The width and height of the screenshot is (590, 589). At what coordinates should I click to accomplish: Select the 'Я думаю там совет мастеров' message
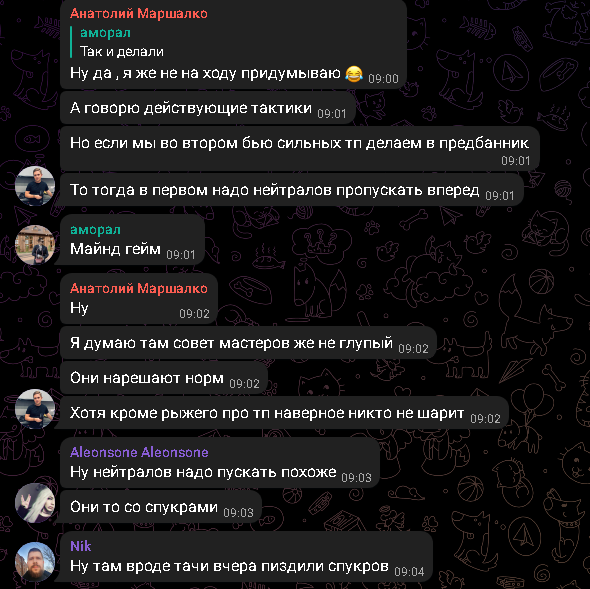(248, 343)
